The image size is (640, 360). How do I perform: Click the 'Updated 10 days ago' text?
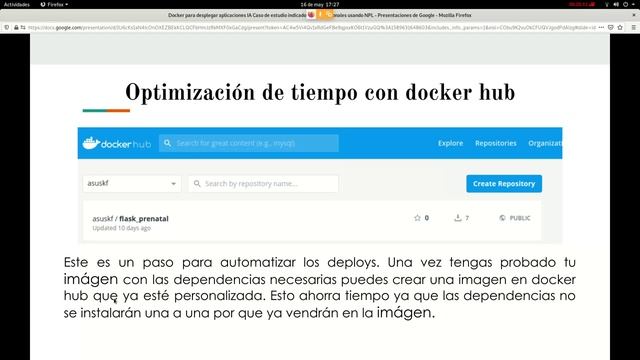click(x=122, y=228)
